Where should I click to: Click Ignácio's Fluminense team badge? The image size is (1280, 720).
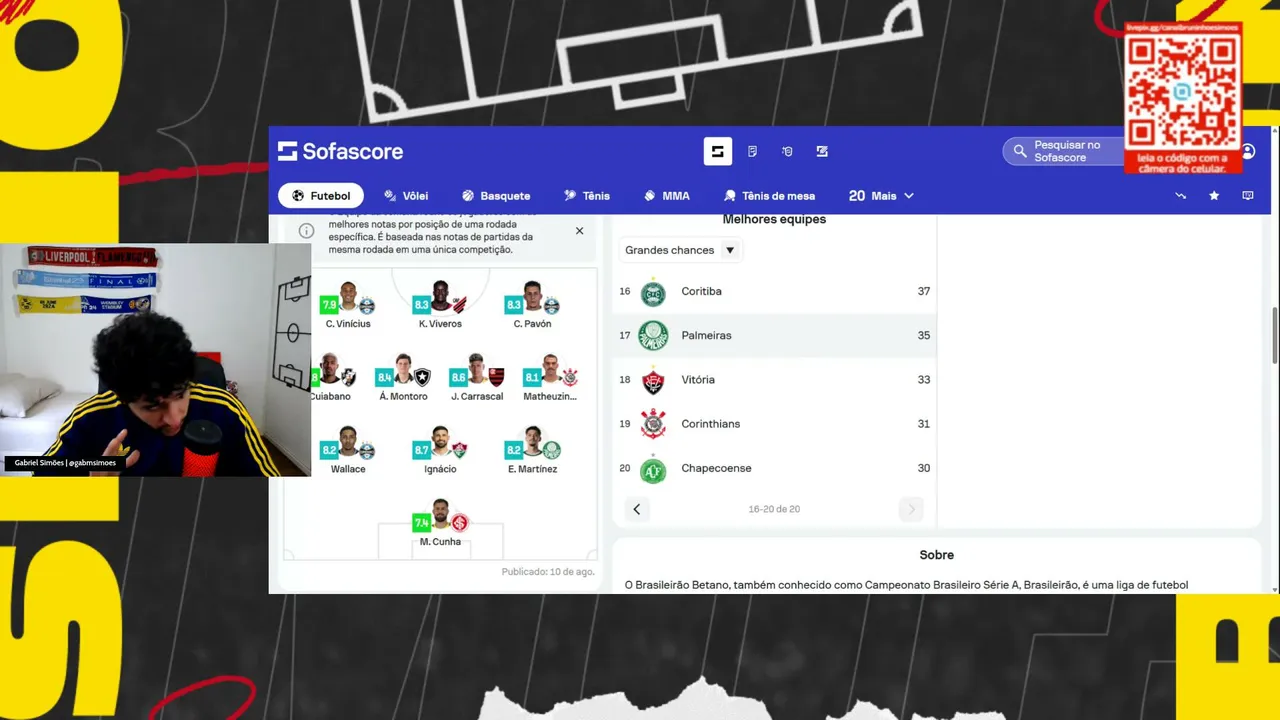pos(459,450)
